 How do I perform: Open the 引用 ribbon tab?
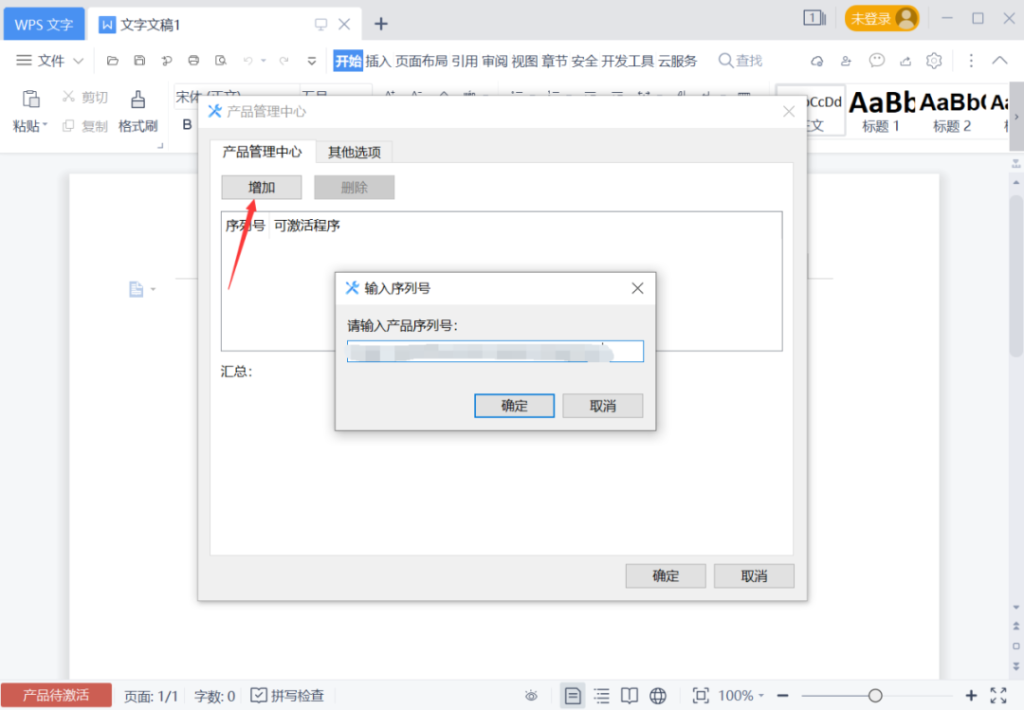pos(464,61)
